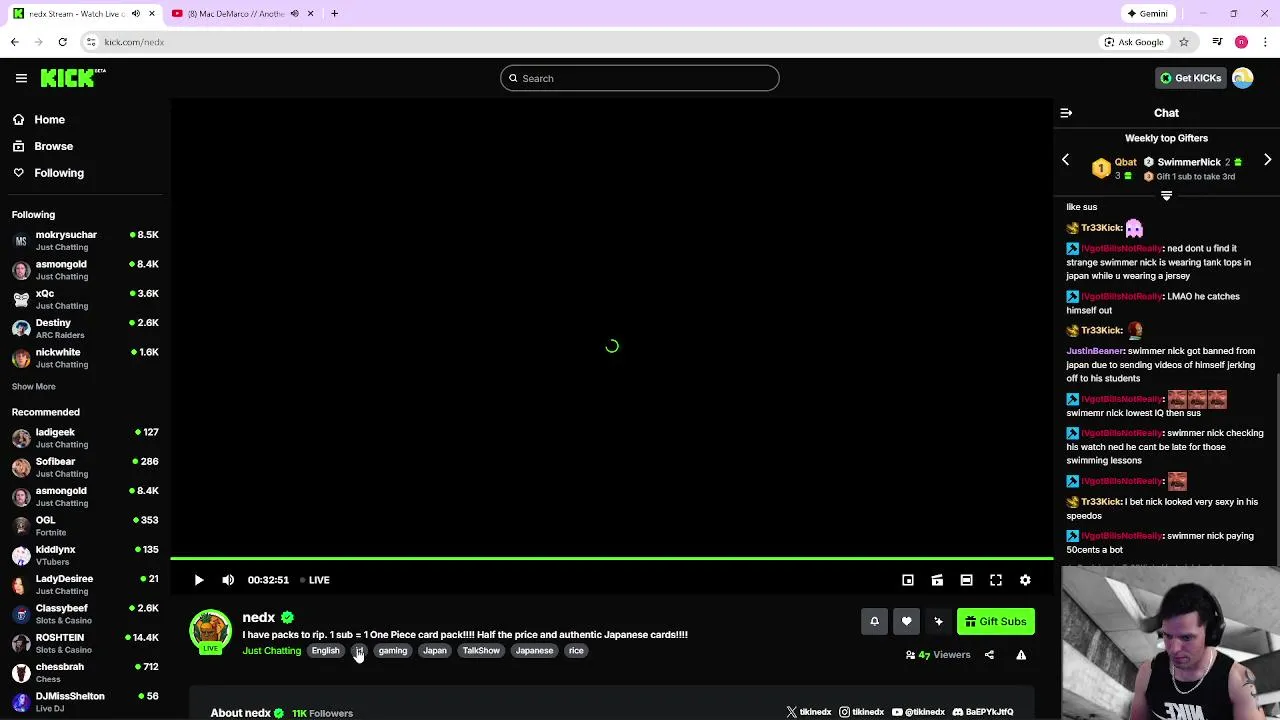
Task: Collapse the chat panel icon
Action: pos(1066,113)
